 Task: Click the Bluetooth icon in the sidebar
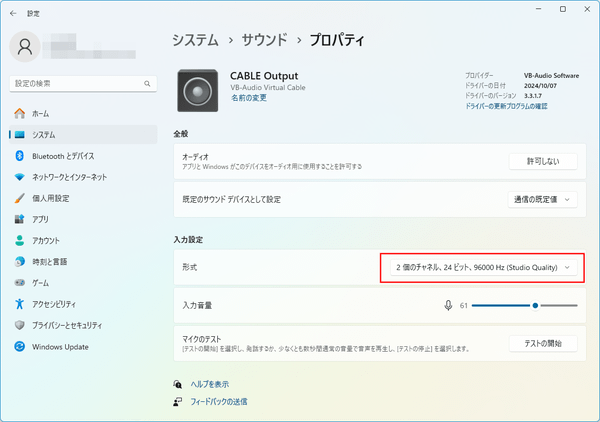[x=20, y=156]
